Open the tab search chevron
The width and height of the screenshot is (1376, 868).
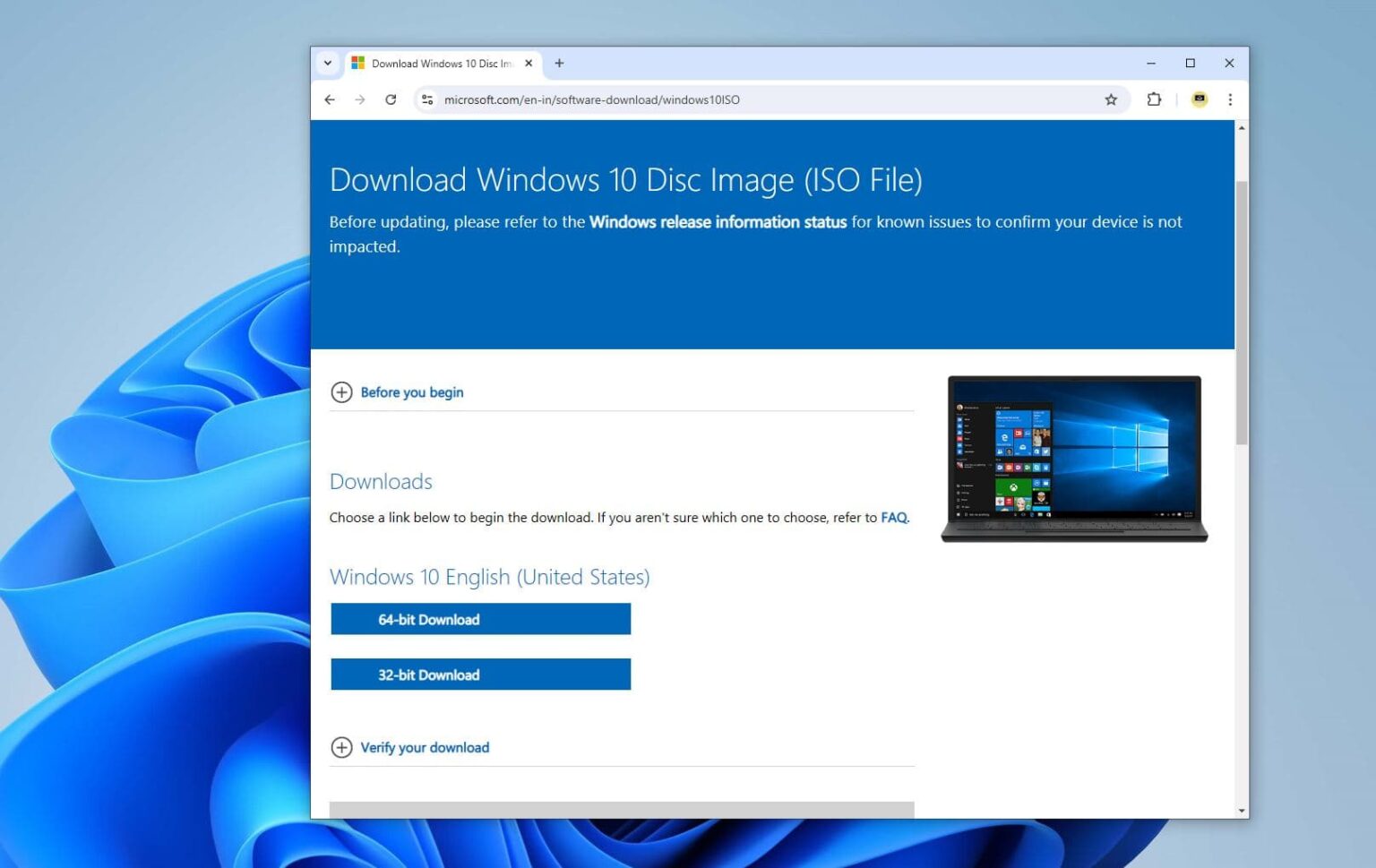328,63
